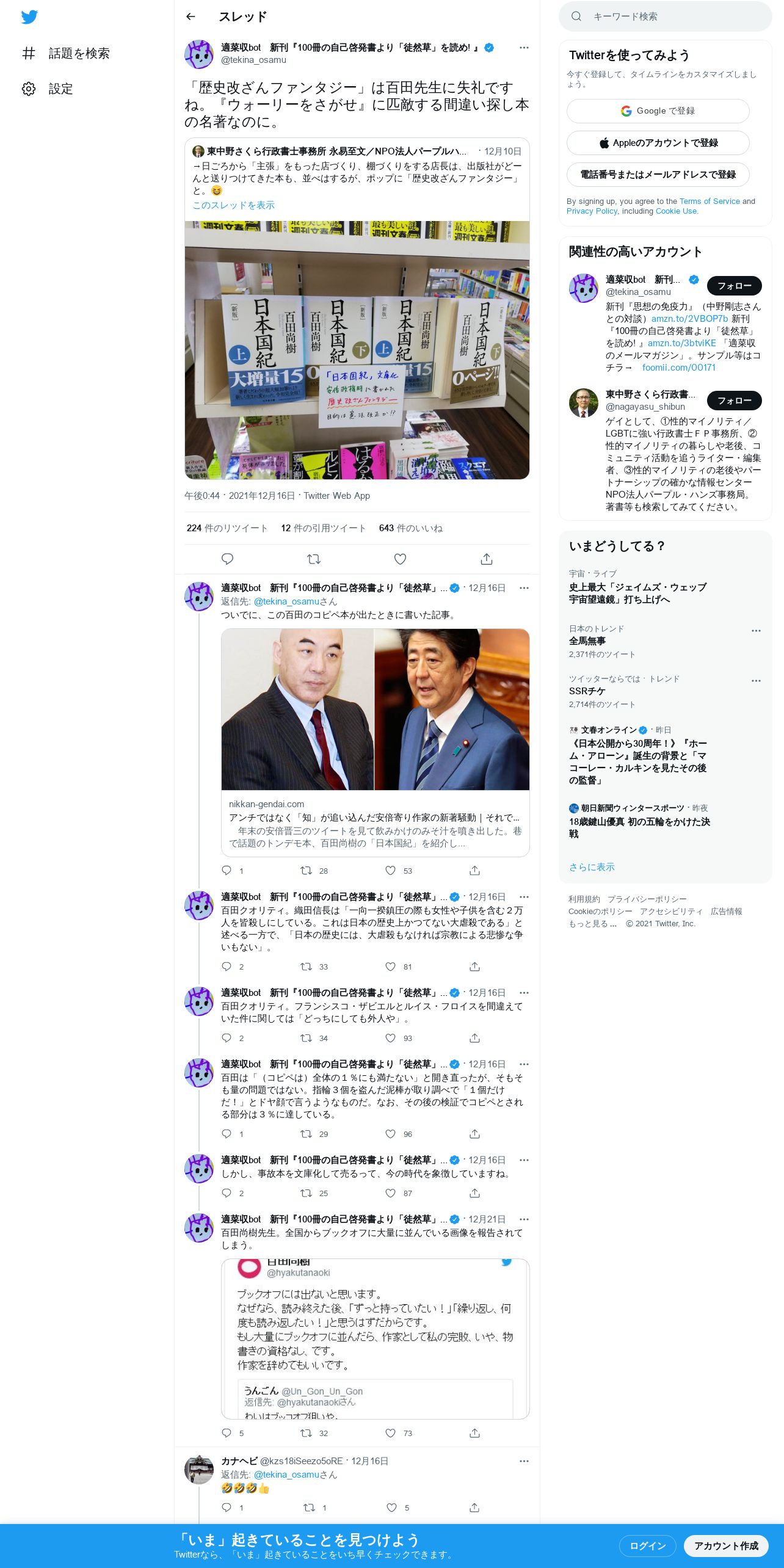
Task: Sign up with Google で登録
Action: (x=658, y=111)
